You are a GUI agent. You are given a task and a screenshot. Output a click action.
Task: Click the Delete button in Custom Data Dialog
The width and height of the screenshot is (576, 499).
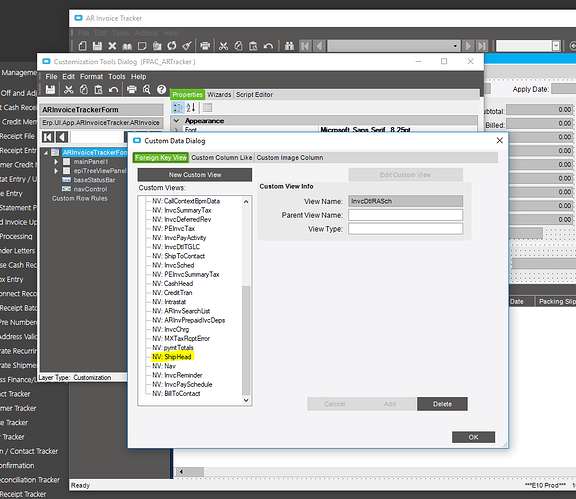point(442,404)
